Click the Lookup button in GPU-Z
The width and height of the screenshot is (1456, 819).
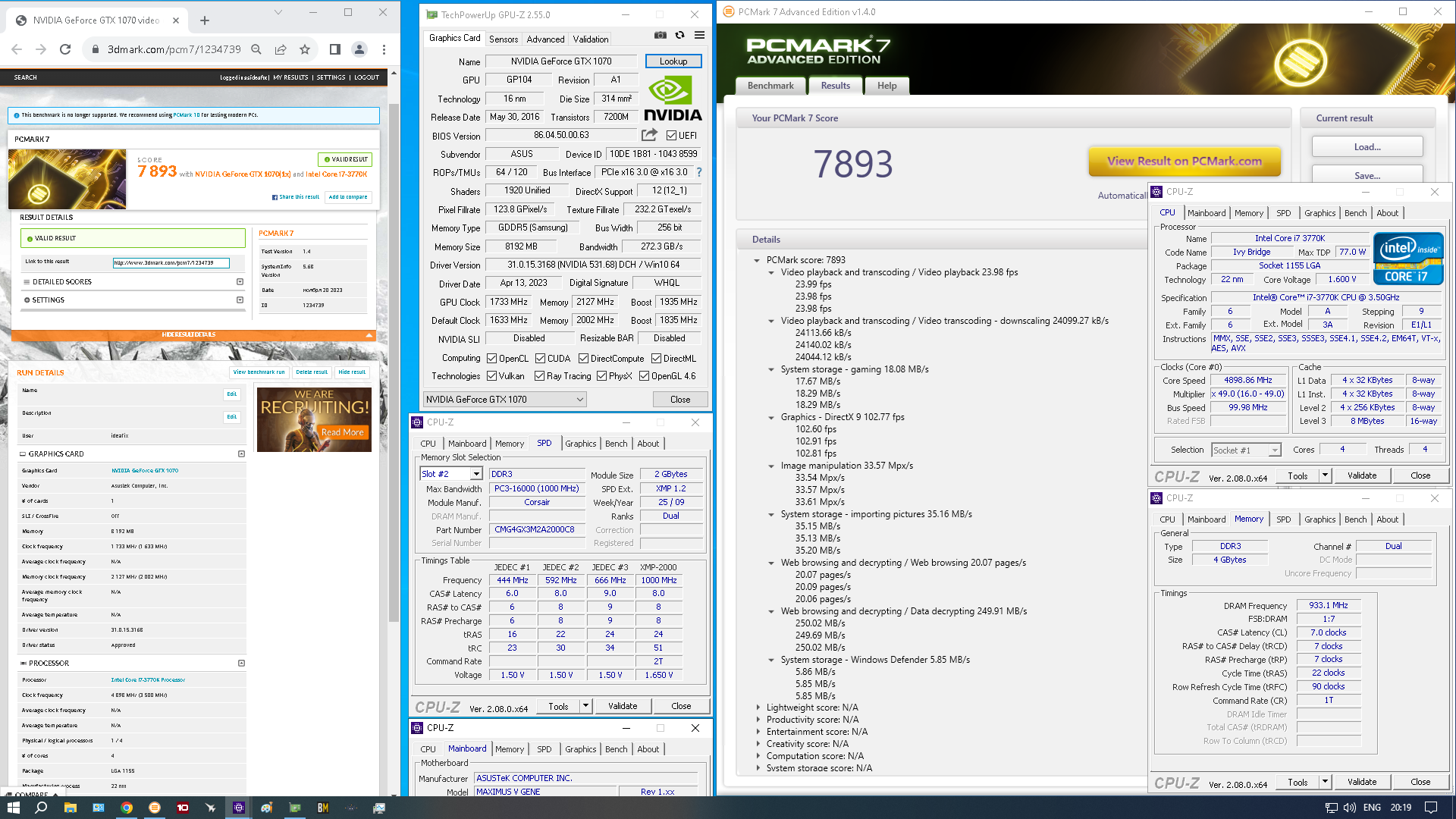coord(673,61)
